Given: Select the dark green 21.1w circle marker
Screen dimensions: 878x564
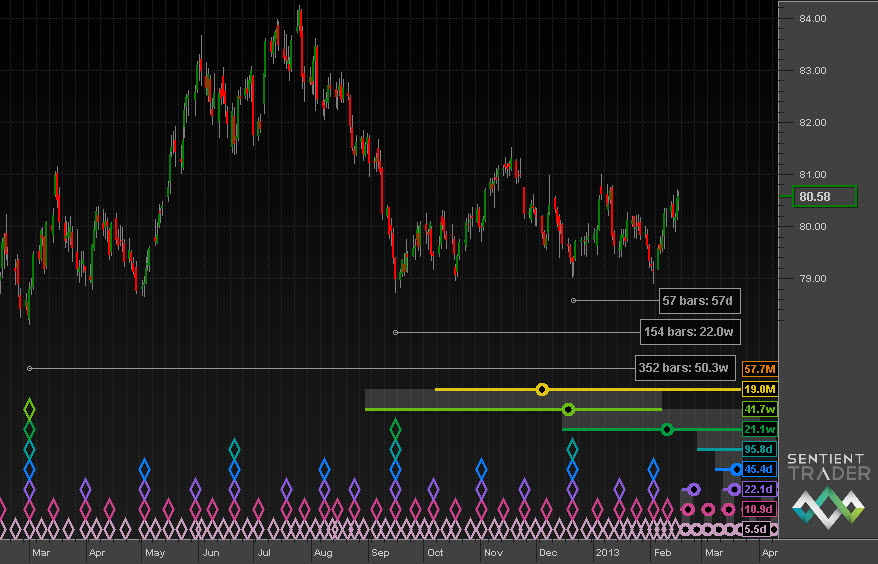Looking at the screenshot, I should (667, 430).
